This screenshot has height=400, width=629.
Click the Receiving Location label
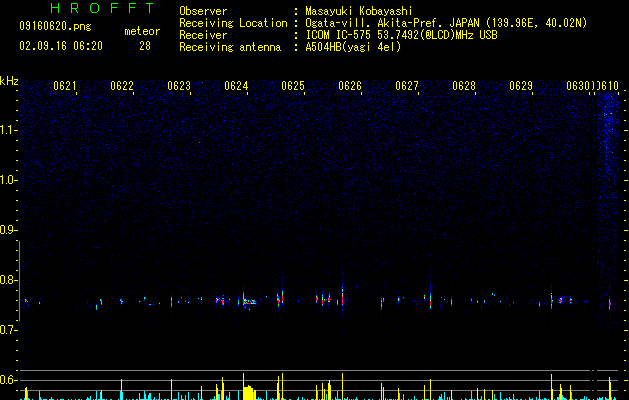tap(233, 23)
